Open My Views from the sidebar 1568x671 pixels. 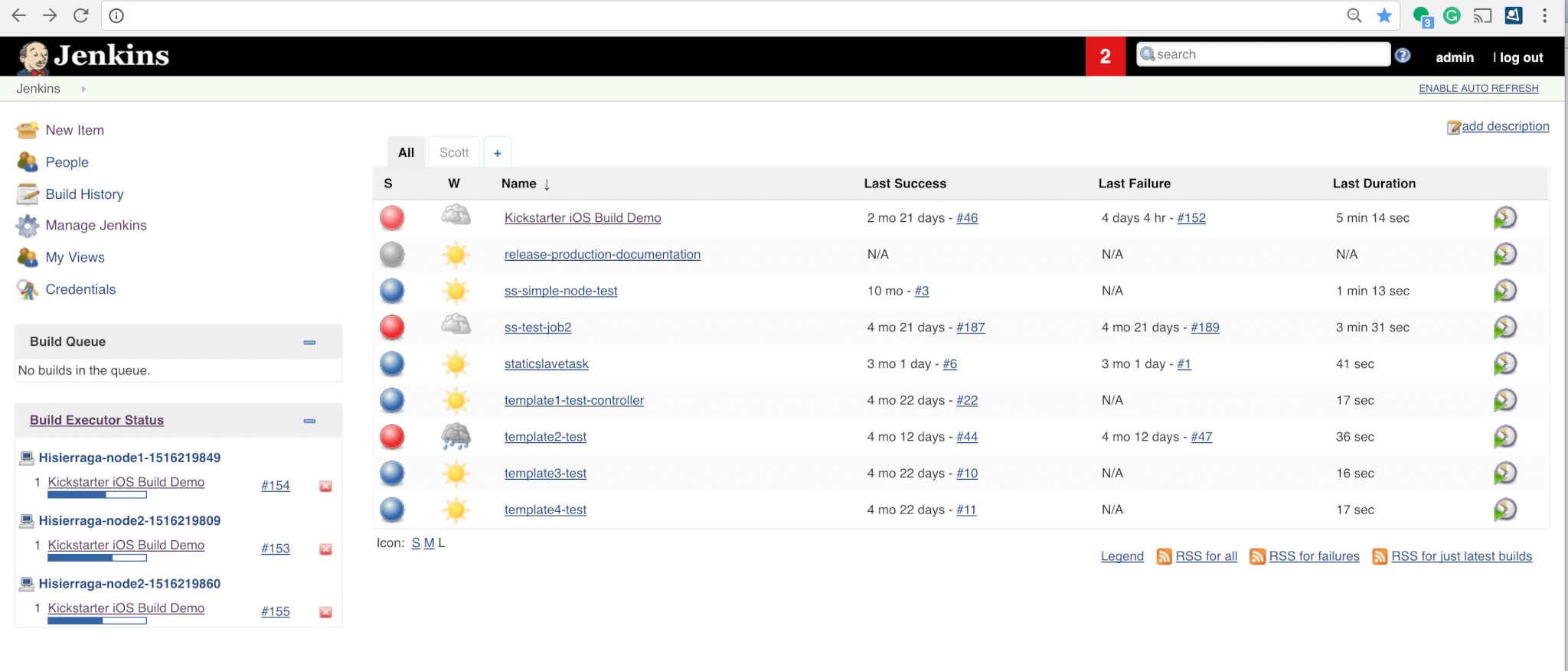click(75, 258)
